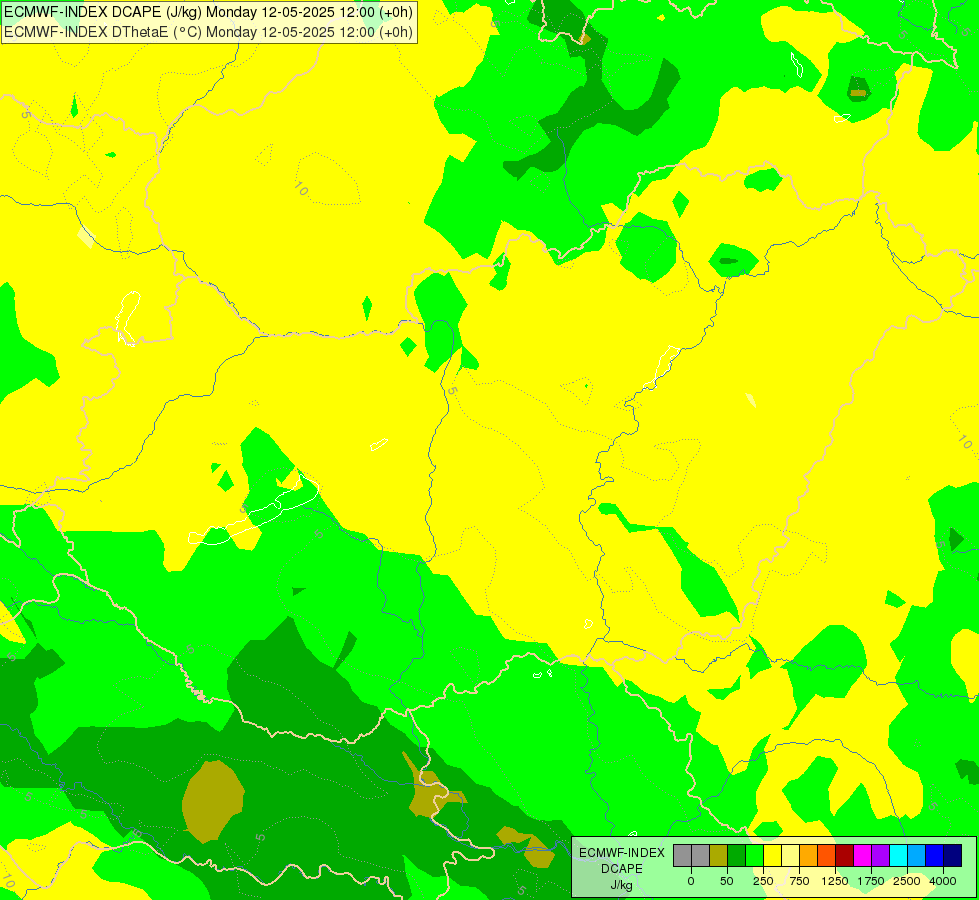Pick the bright yellow legend swatch after 250
The image size is (979, 900).
coord(772,856)
